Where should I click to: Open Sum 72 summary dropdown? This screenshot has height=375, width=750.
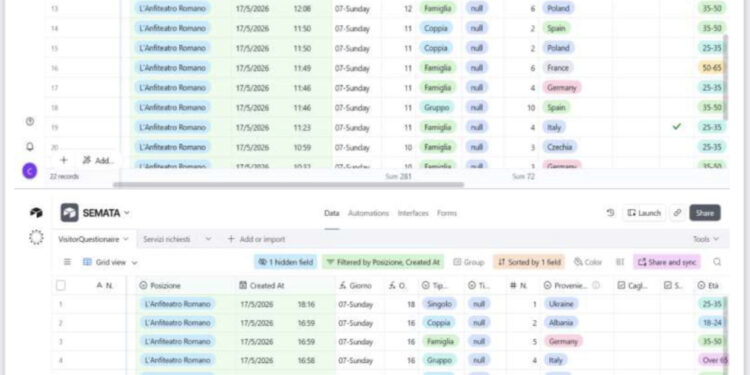[x=523, y=176]
